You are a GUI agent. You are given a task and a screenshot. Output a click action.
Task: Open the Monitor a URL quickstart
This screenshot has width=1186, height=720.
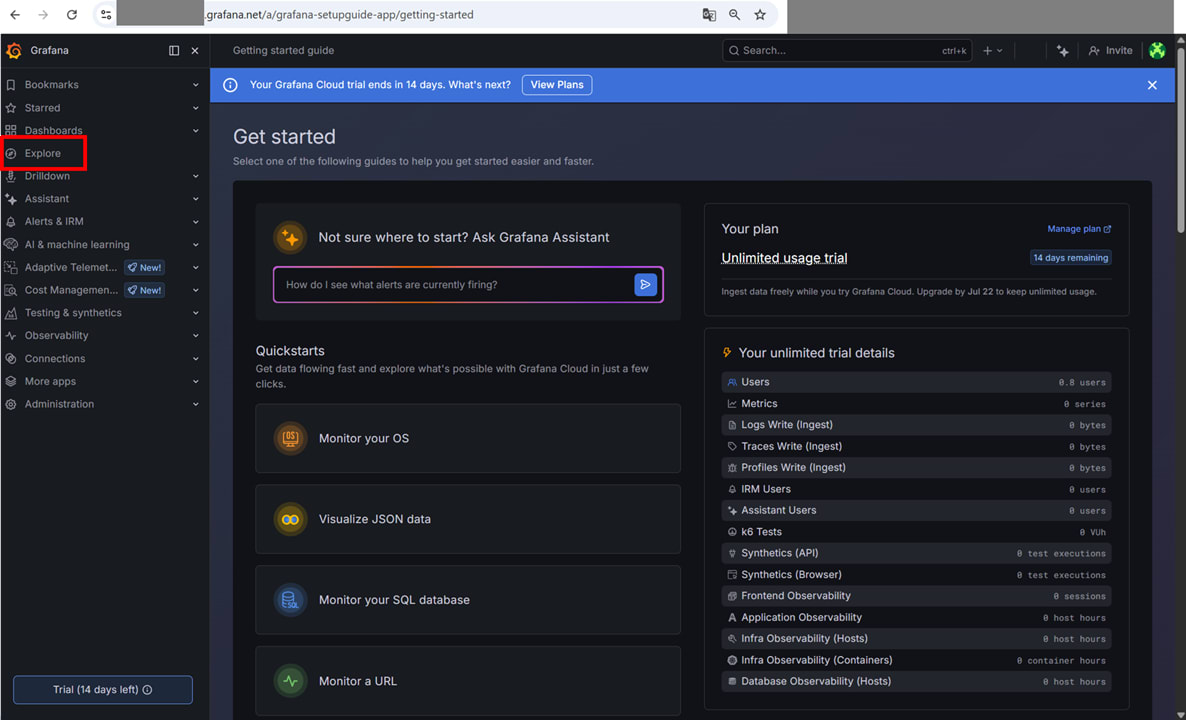coord(467,681)
